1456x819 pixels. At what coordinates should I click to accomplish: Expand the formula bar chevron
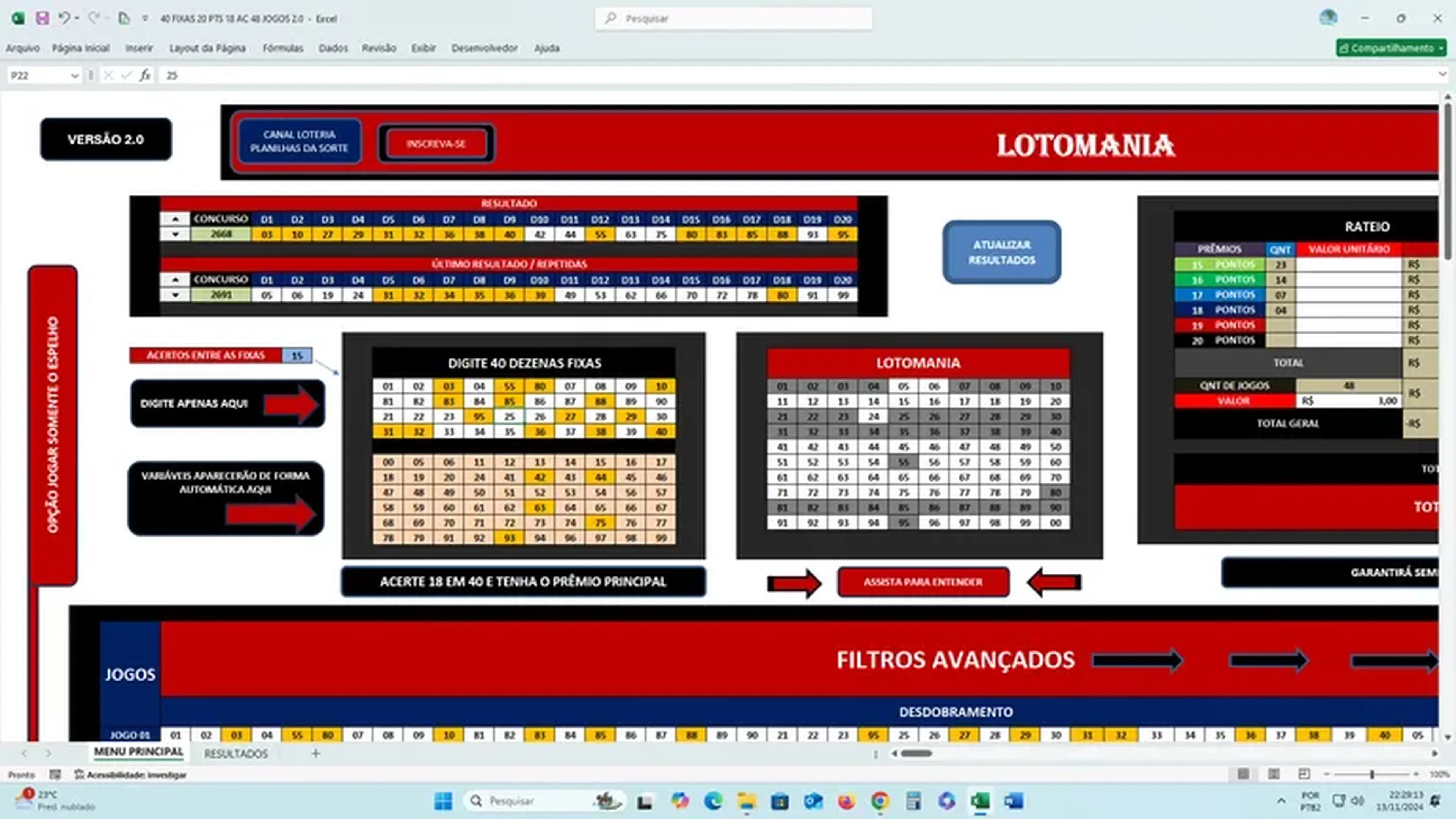point(1442,74)
